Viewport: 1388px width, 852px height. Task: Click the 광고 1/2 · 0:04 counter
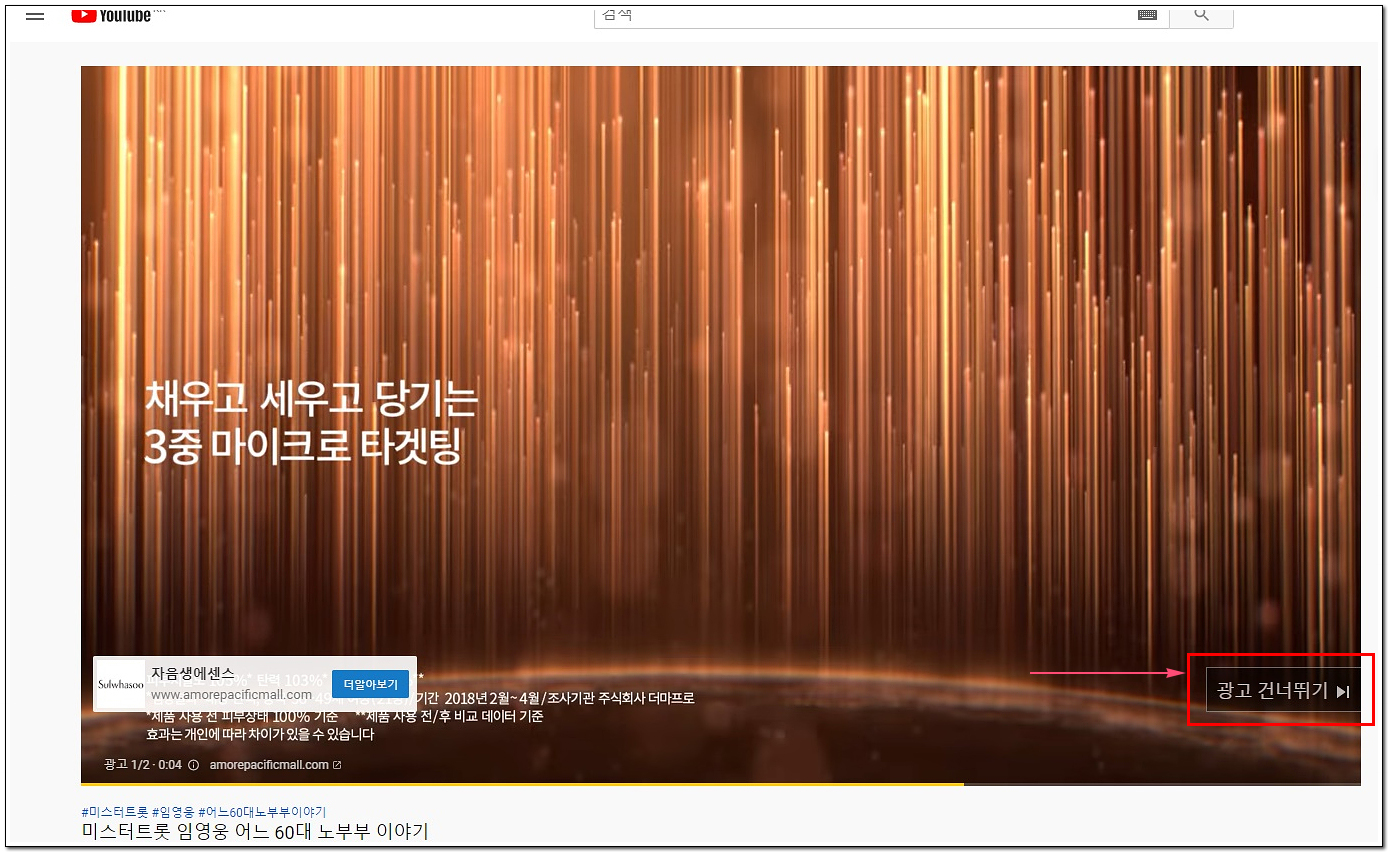pos(142,765)
